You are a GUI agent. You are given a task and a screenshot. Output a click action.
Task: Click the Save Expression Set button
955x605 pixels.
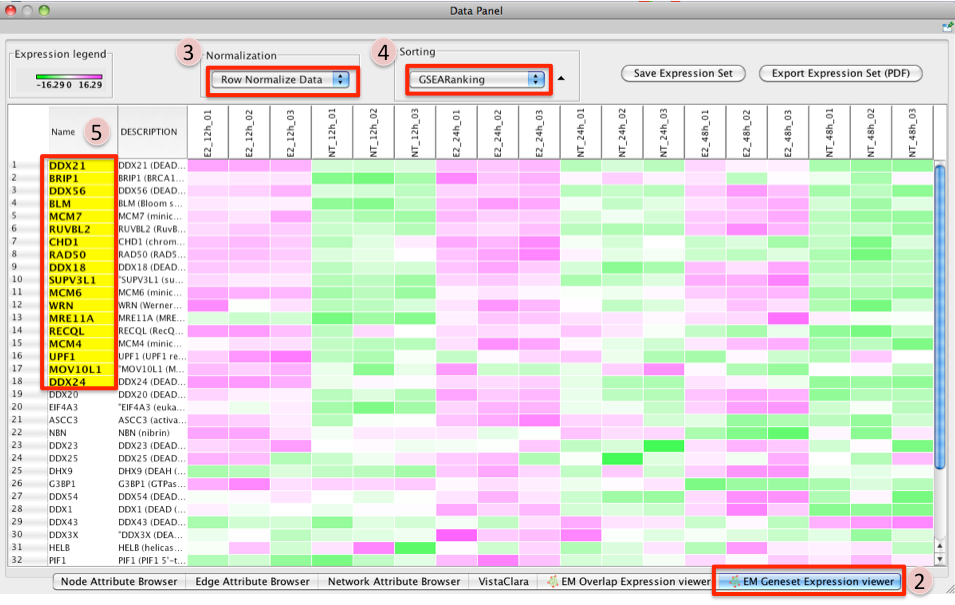683,73
